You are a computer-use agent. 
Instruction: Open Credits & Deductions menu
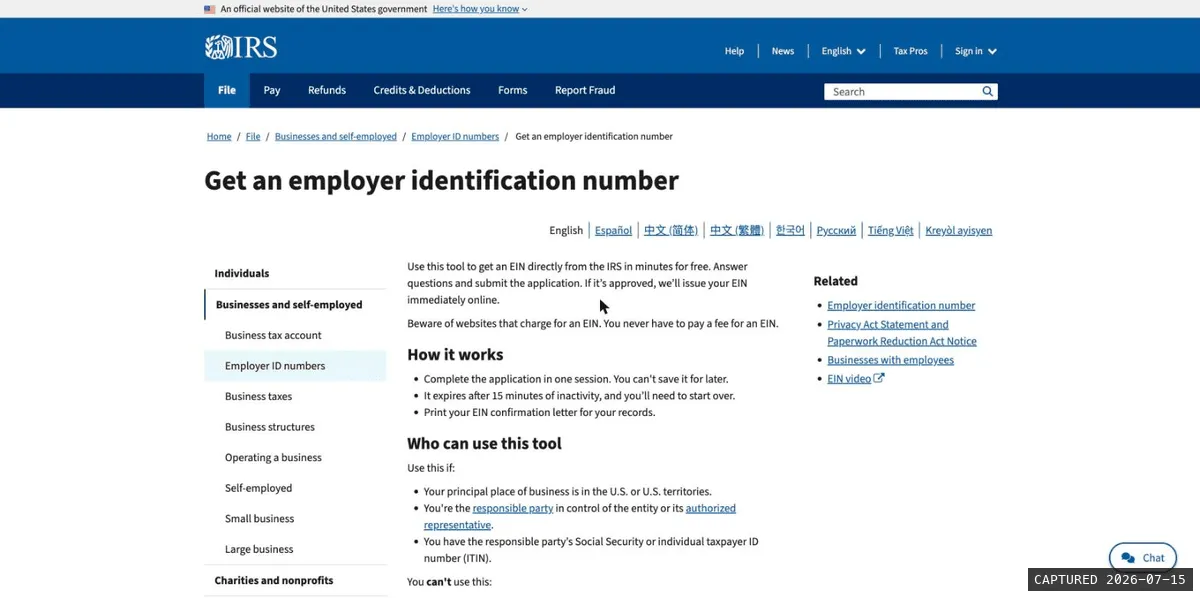click(x=422, y=90)
